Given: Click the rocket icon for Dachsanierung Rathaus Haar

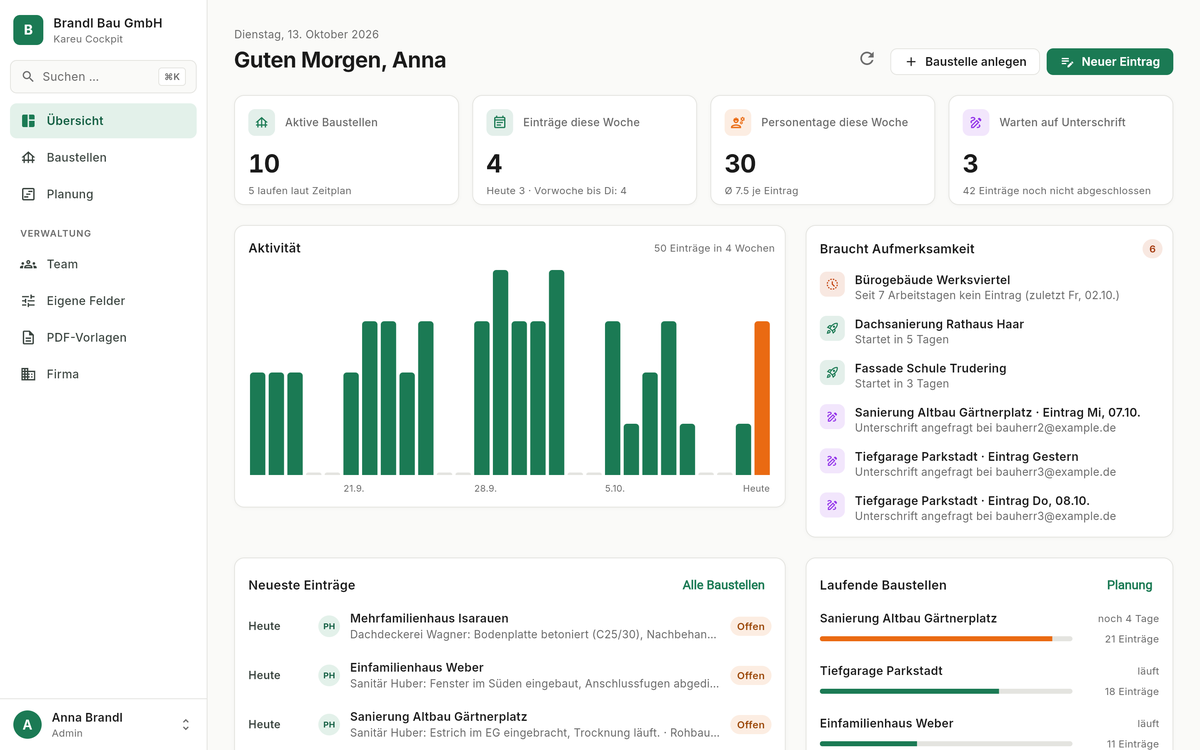Looking at the screenshot, I should point(832,328).
